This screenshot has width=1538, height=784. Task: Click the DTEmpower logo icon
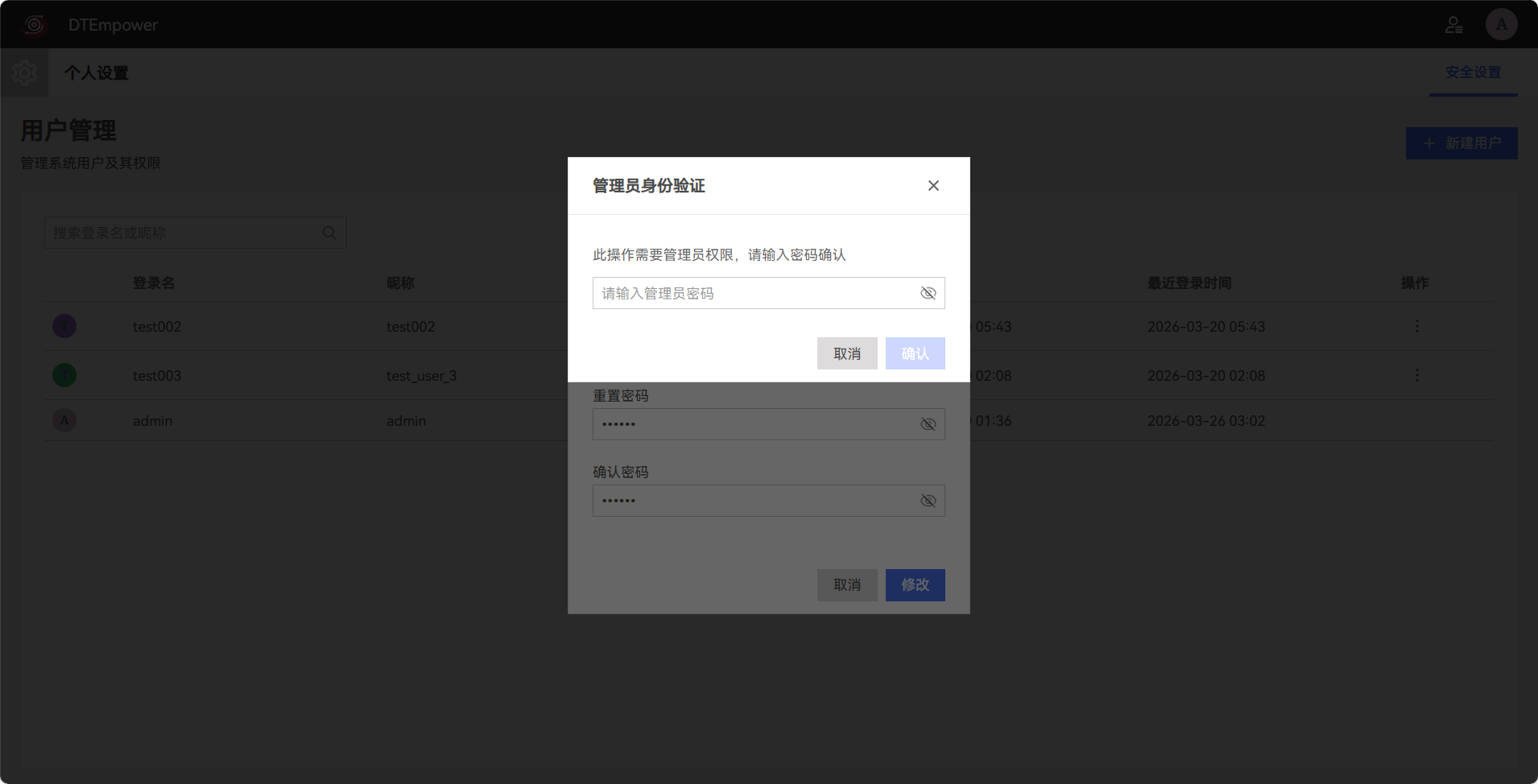(x=34, y=25)
